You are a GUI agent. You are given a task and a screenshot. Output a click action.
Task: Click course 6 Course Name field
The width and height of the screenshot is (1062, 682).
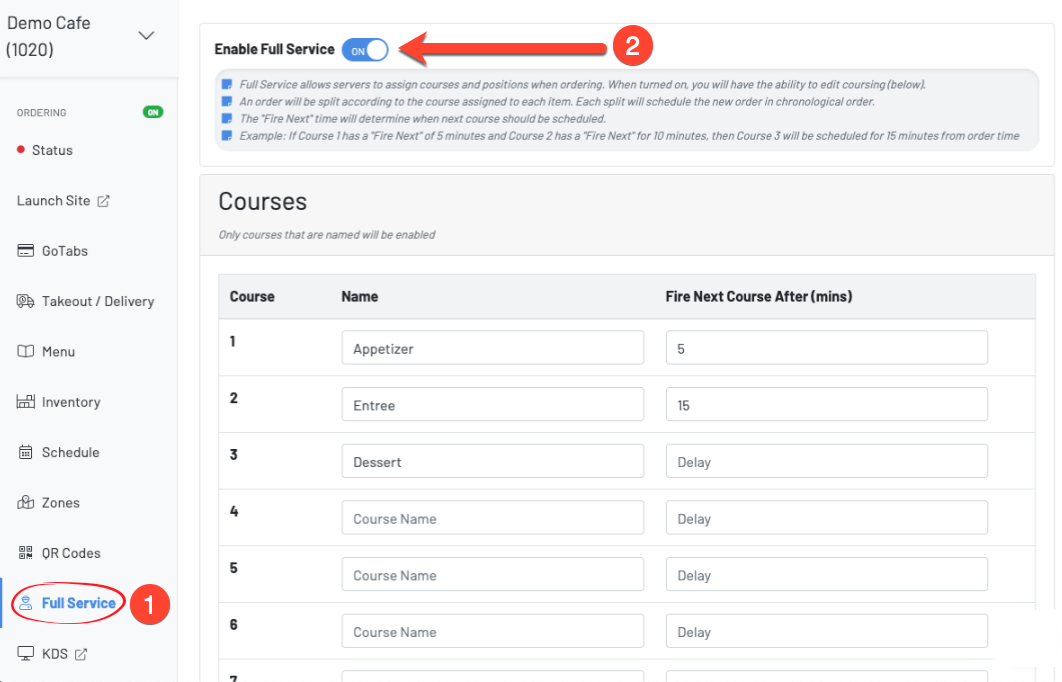[492, 631]
